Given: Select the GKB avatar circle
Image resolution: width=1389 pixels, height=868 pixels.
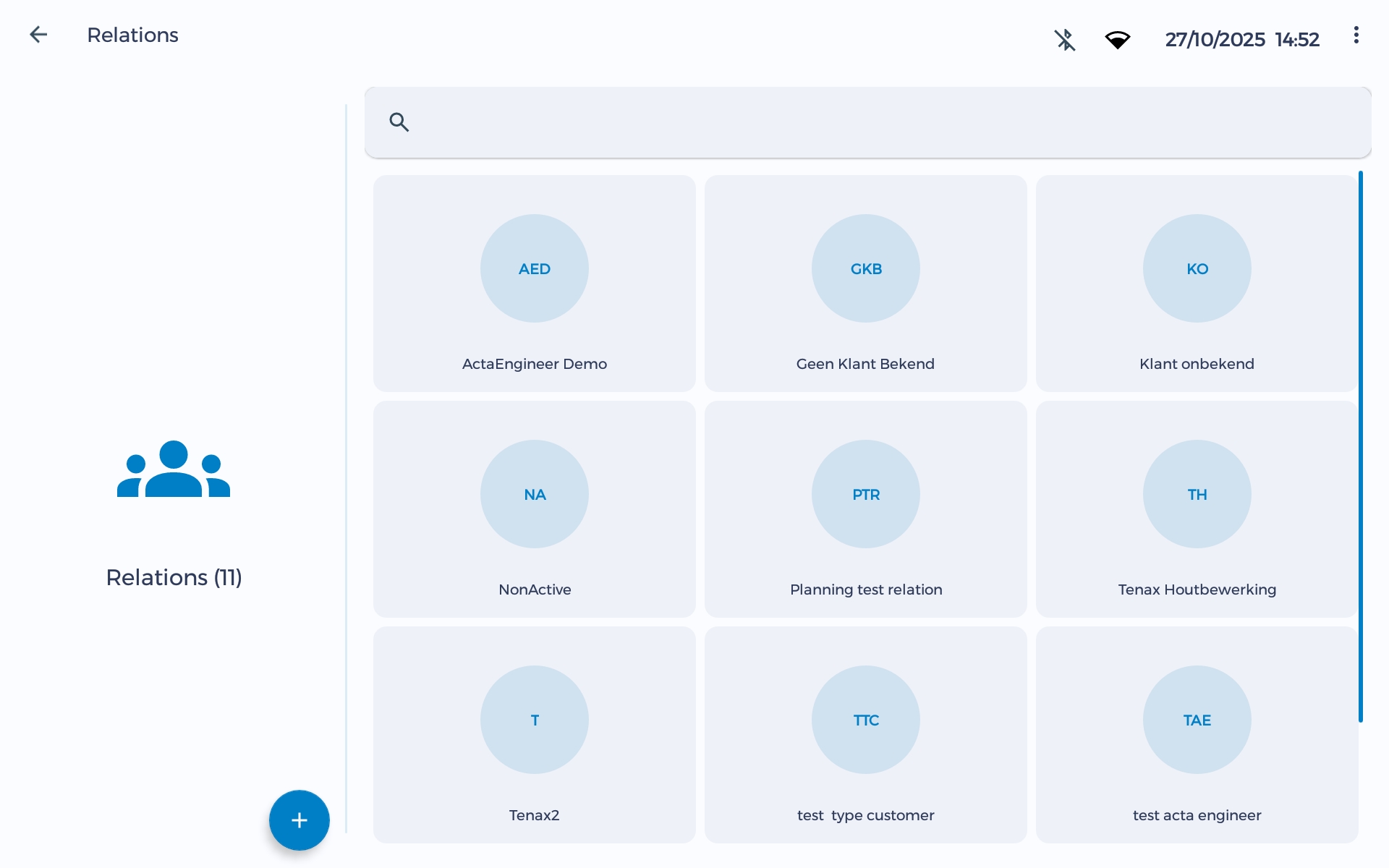Looking at the screenshot, I should [865, 268].
